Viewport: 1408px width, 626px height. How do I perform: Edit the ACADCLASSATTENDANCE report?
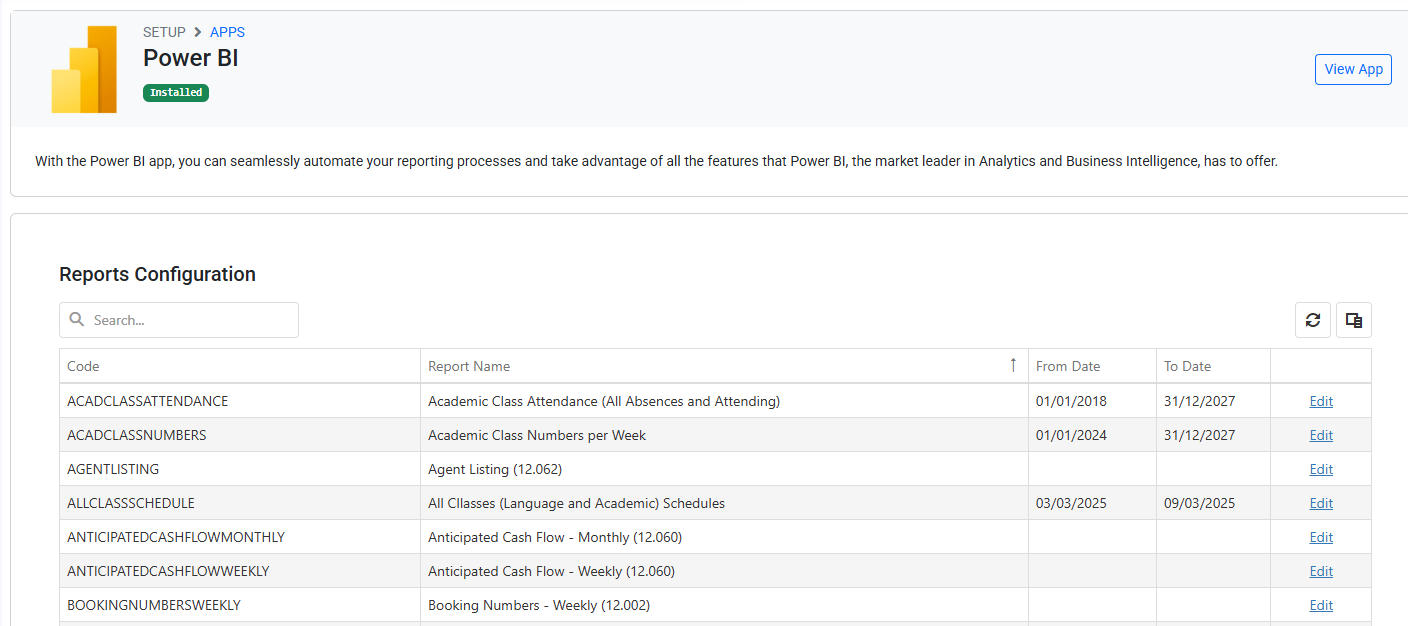1321,401
